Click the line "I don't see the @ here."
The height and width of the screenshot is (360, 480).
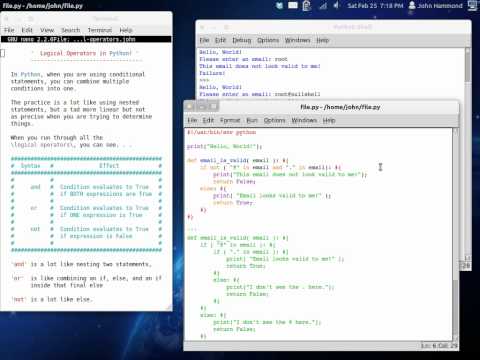267,322
